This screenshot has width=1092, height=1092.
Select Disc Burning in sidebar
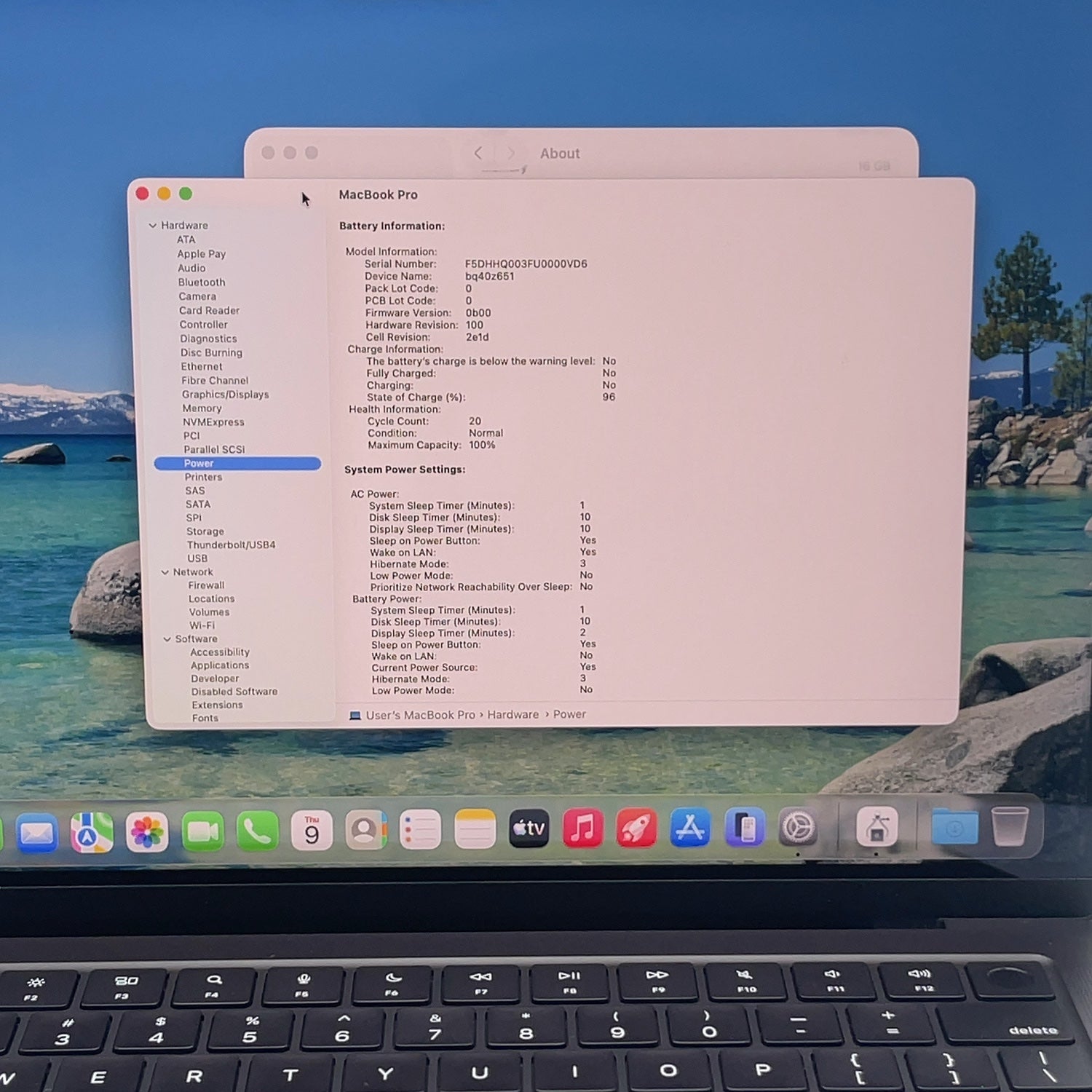click(x=211, y=352)
